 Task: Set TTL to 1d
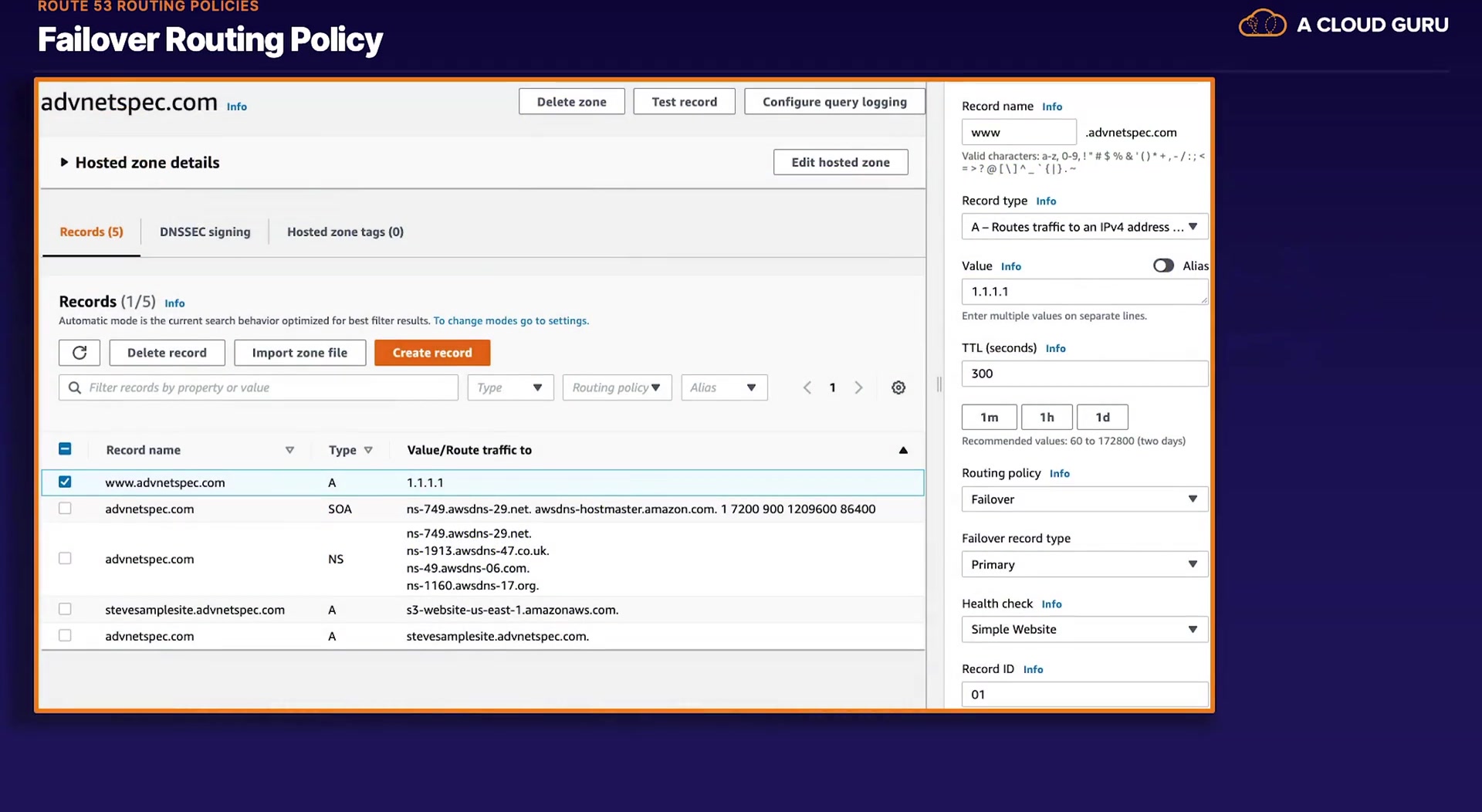tap(1102, 417)
